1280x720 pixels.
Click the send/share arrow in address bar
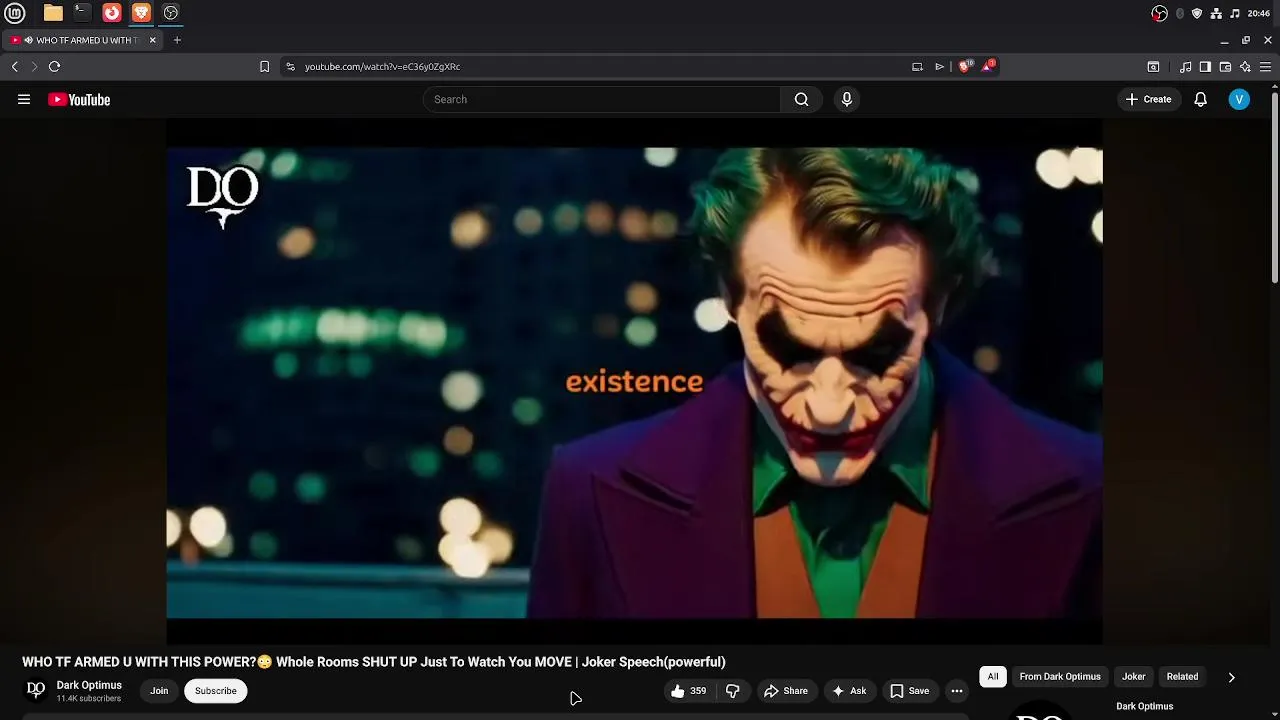tap(939, 66)
